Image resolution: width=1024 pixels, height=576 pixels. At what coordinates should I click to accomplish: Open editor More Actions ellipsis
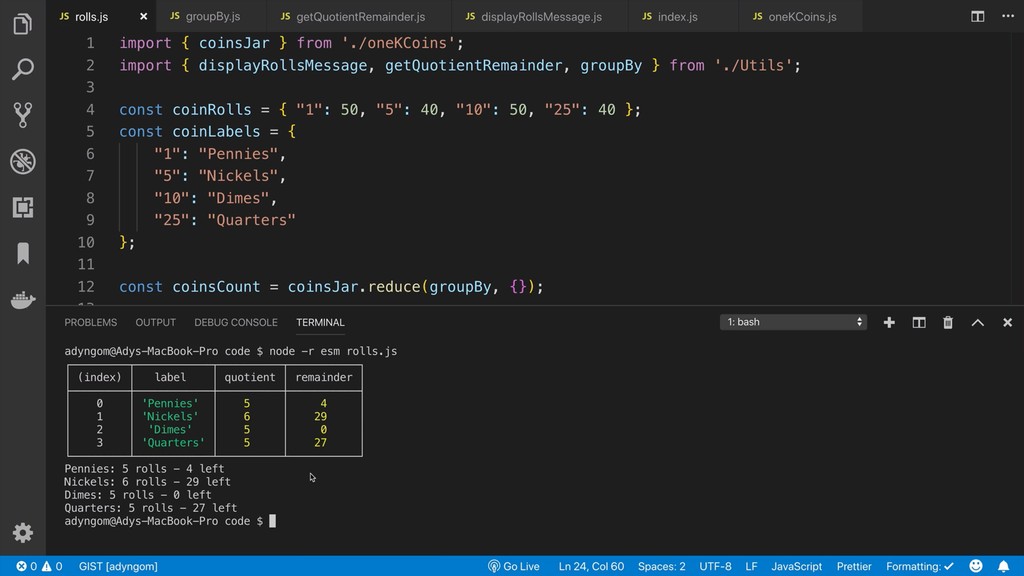(x=1008, y=16)
